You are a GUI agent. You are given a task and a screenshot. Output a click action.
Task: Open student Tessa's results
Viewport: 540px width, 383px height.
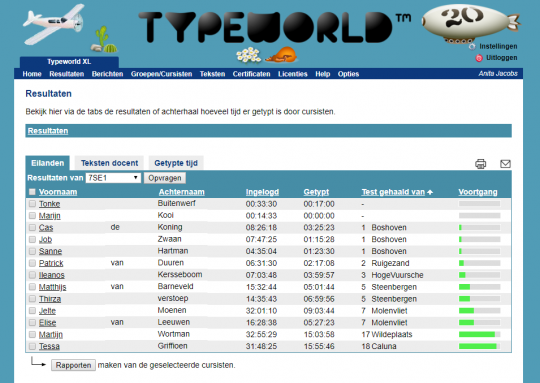coord(49,346)
